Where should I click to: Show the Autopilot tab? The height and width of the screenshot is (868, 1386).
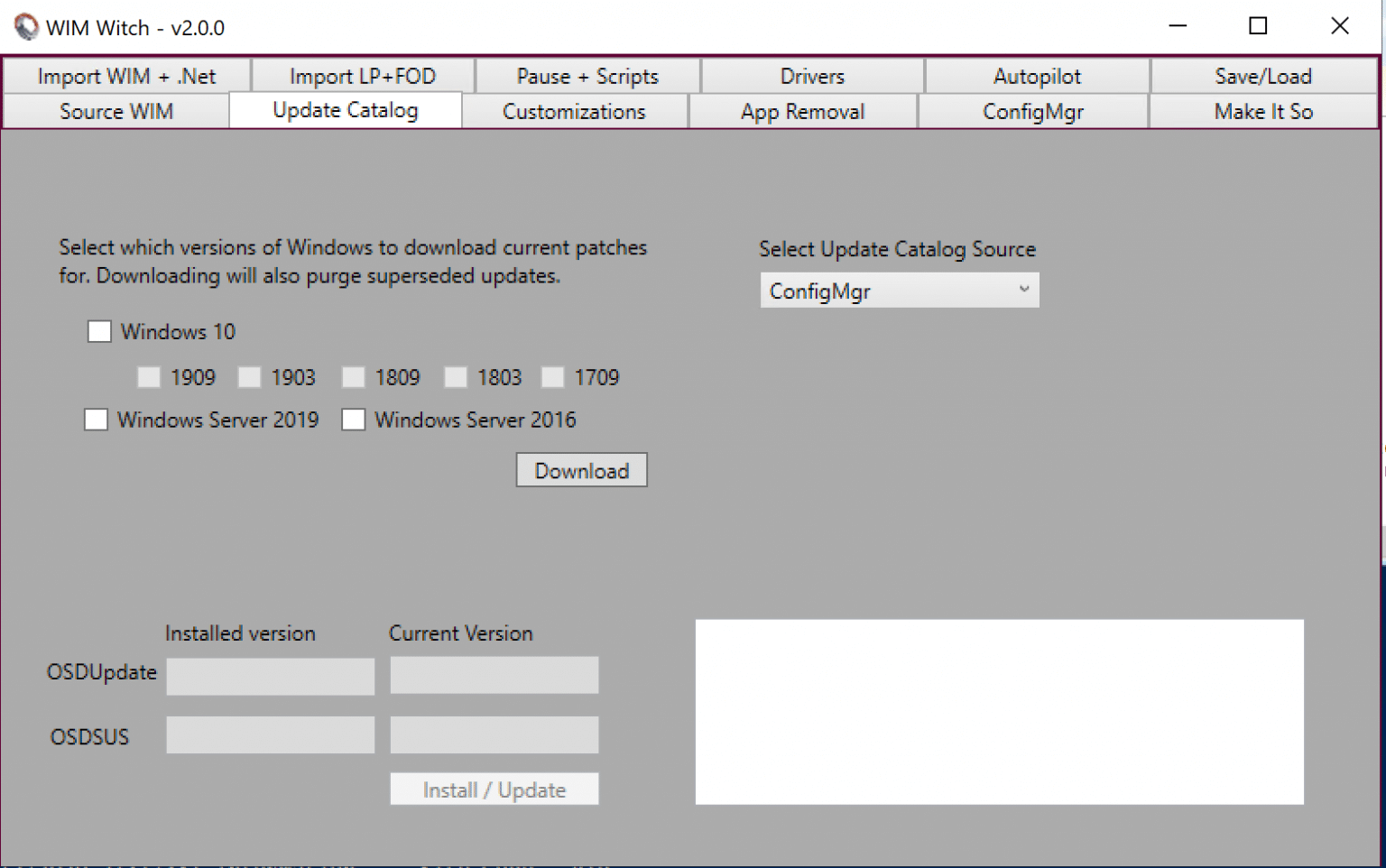tap(1037, 77)
